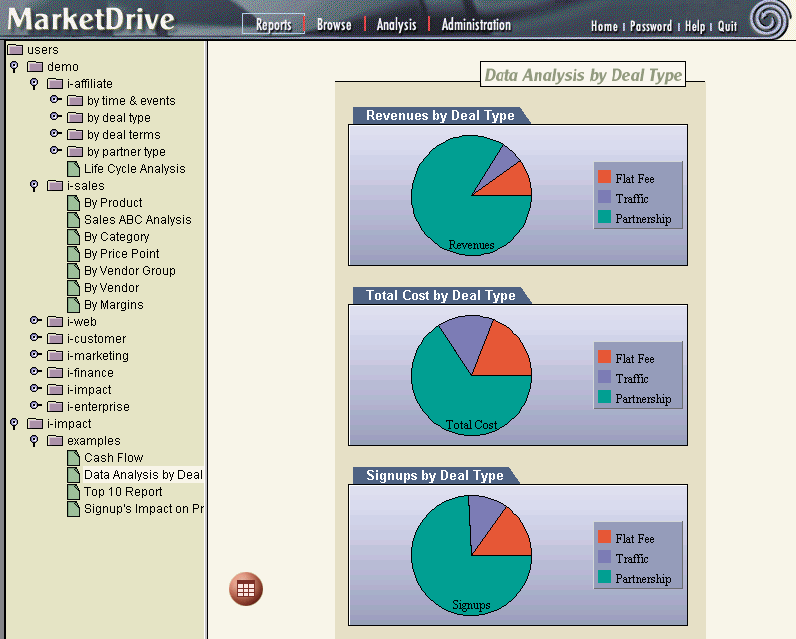Click the i-affiliate folder icon
Viewport: 796px width, 639px height.
pyautogui.click(x=55, y=84)
